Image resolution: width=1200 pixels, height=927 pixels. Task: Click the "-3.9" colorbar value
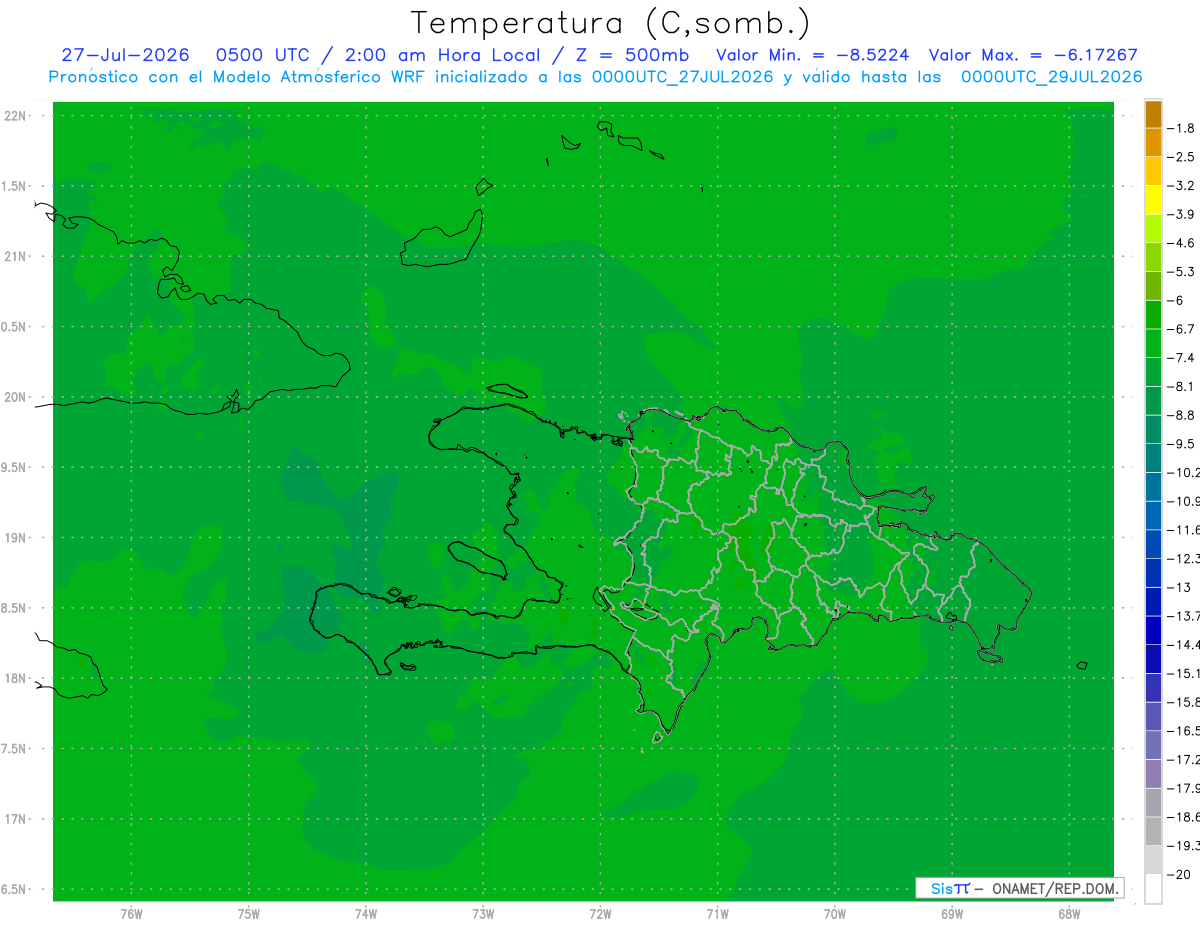1182,214
